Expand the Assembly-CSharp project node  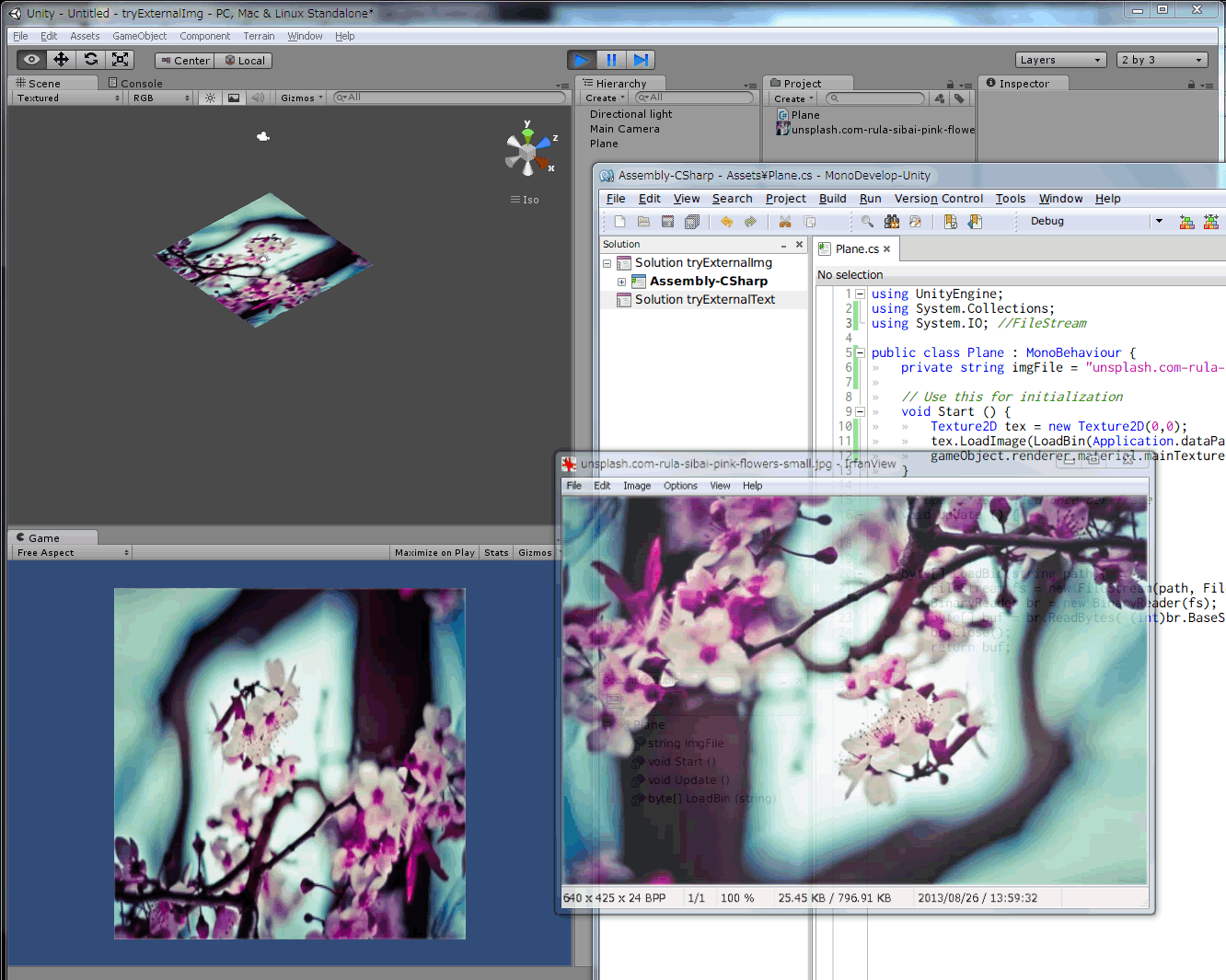[x=622, y=282]
